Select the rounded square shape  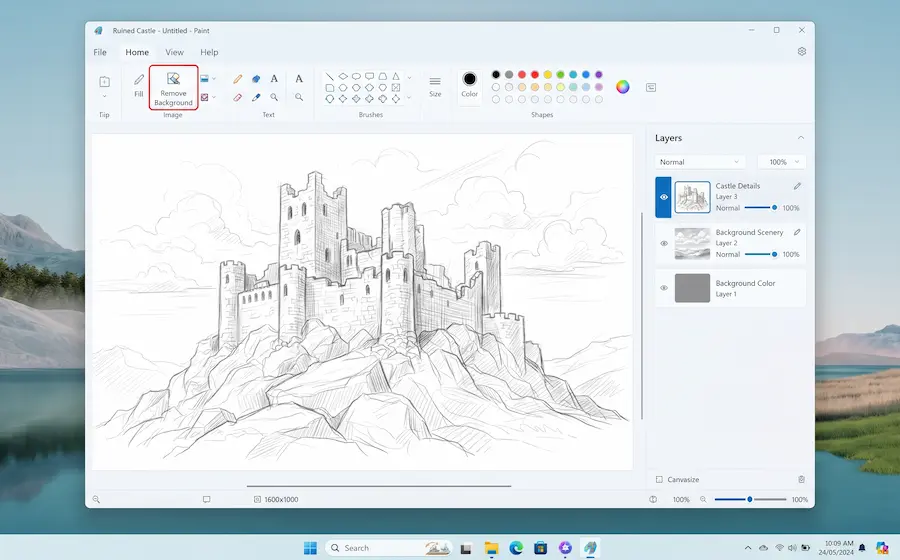click(x=329, y=88)
